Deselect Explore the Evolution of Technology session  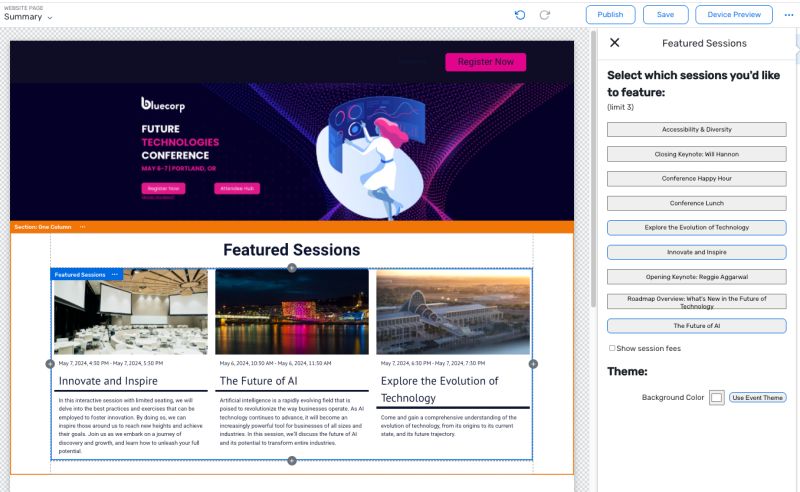696,228
